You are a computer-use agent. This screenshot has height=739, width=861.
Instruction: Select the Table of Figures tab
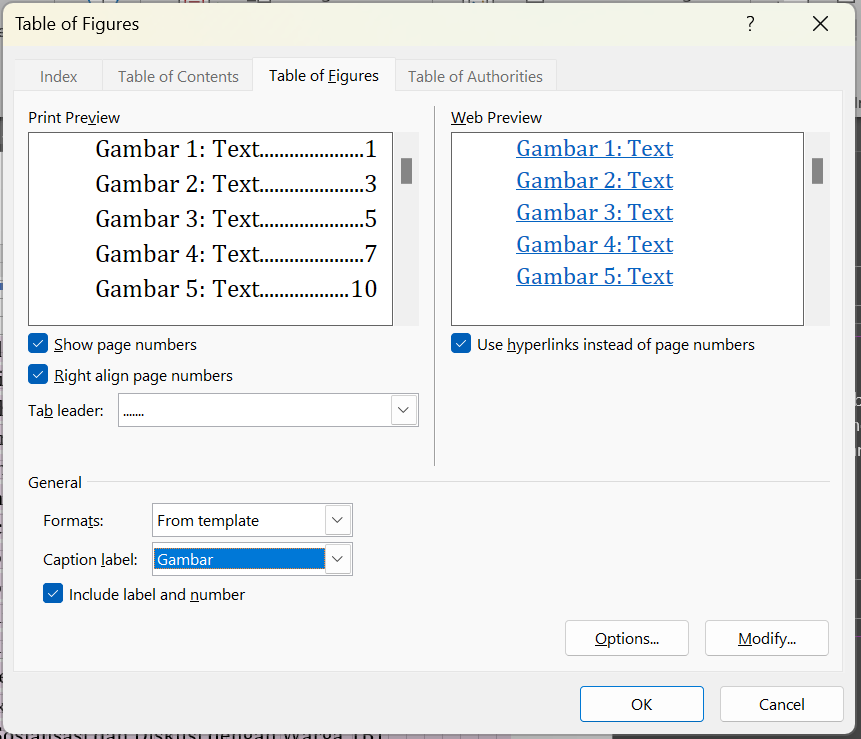[x=323, y=75]
